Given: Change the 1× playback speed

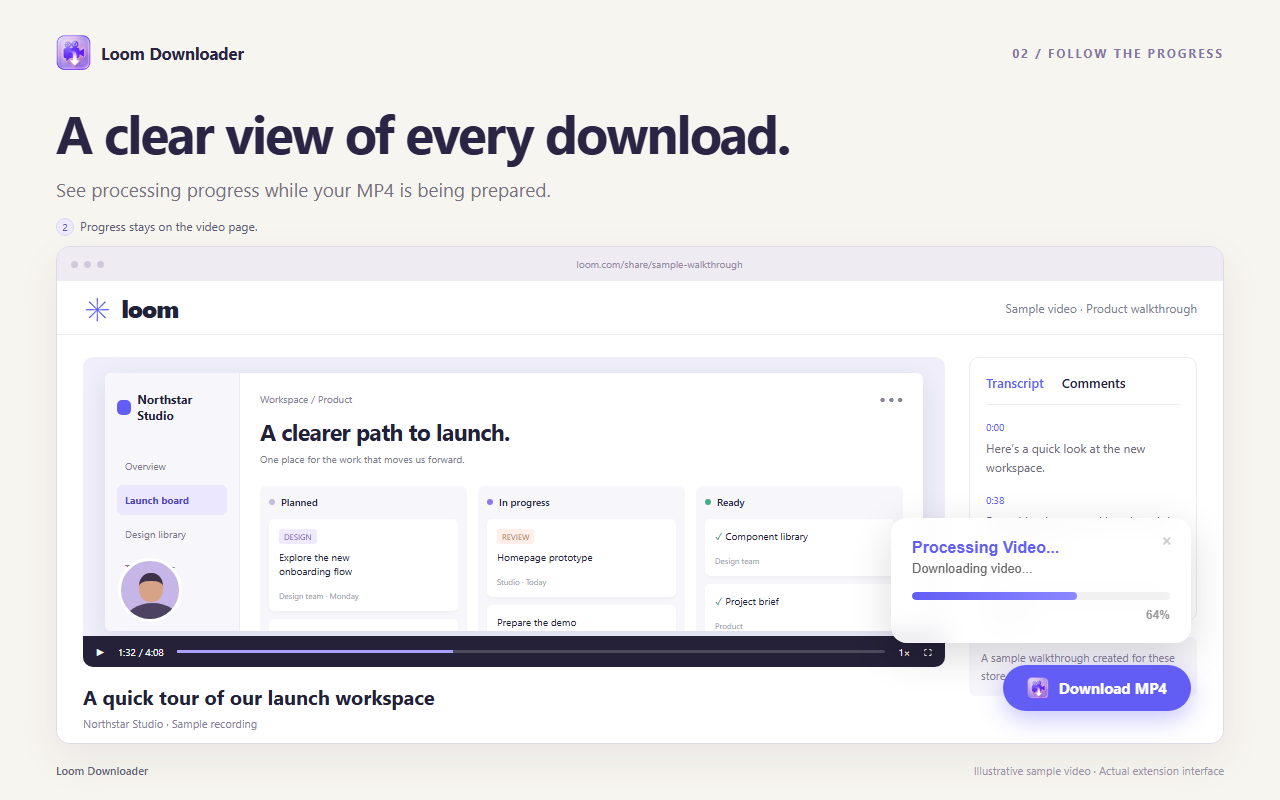Looking at the screenshot, I should [904, 652].
